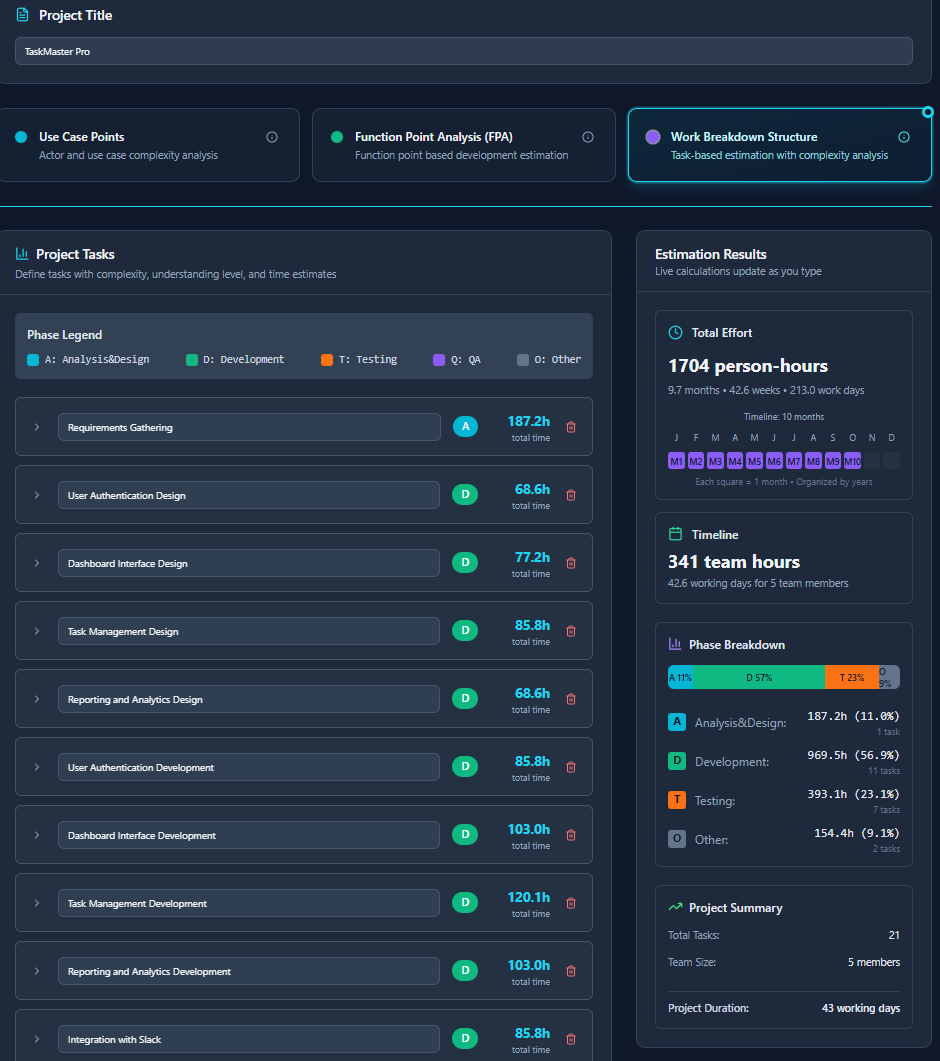Image resolution: width=940 pixels, height=1061 pixels.
Task: Select Work Breakdown Structure method
Action: pyautogui.click(x=780, y=145)
